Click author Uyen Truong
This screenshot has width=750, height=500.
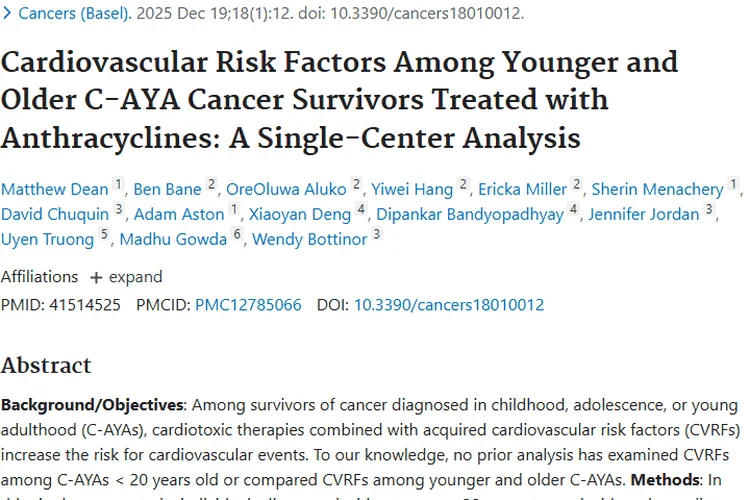[48, 239]
